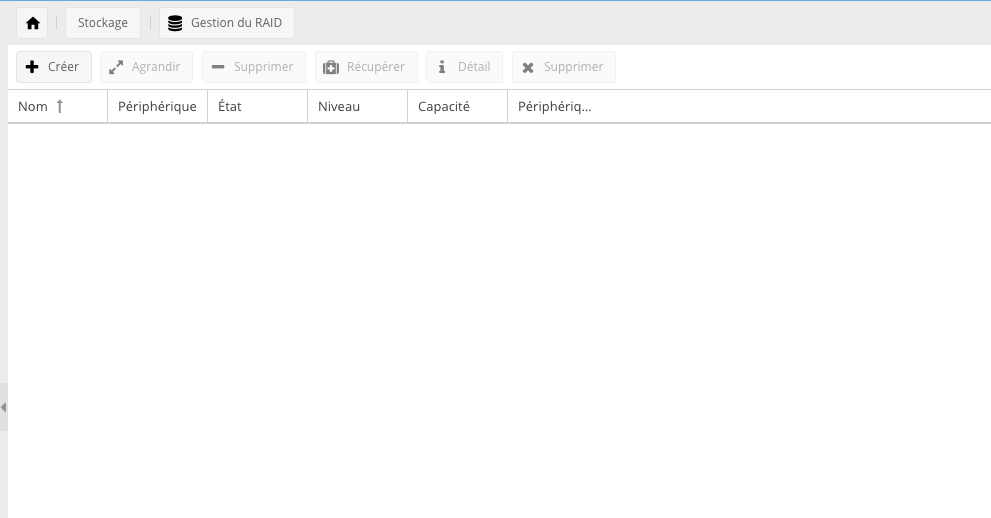Click the truncated Périphériq... column header

(x=555, y=106)
